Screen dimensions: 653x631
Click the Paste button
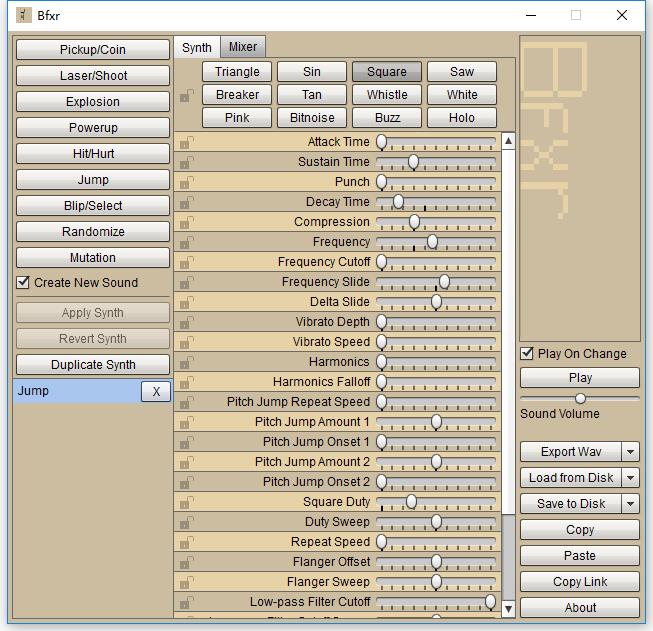(x=580, y=556)
